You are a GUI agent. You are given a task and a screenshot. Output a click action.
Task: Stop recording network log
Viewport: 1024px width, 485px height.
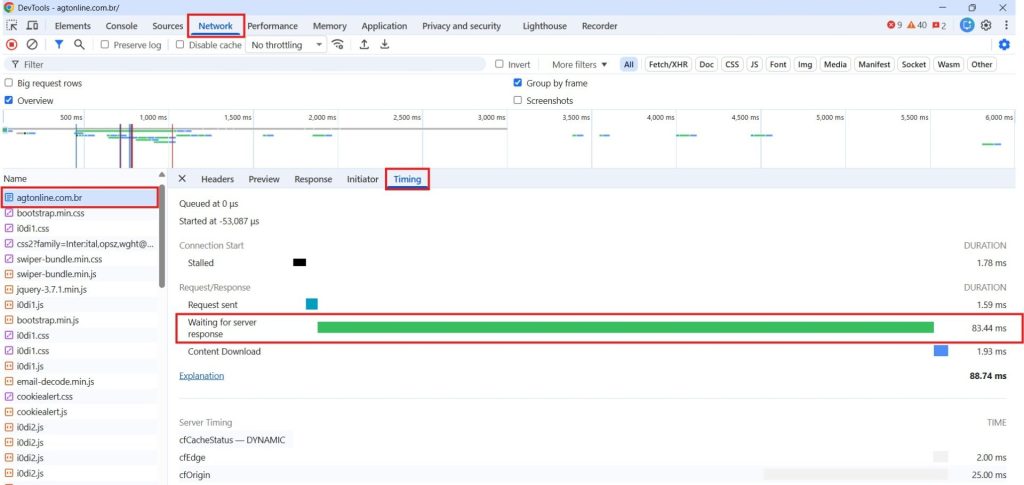[x=12, y=44]
